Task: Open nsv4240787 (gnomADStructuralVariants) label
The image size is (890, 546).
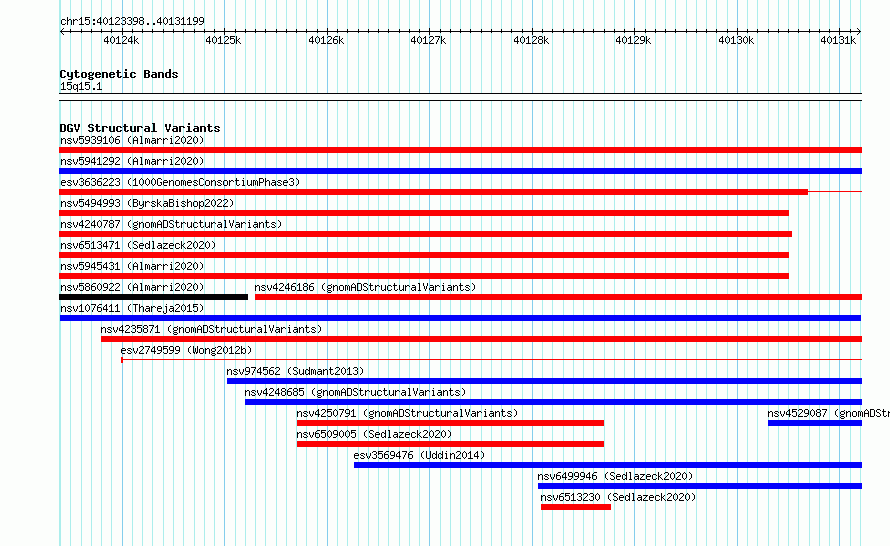Action: 171,224
